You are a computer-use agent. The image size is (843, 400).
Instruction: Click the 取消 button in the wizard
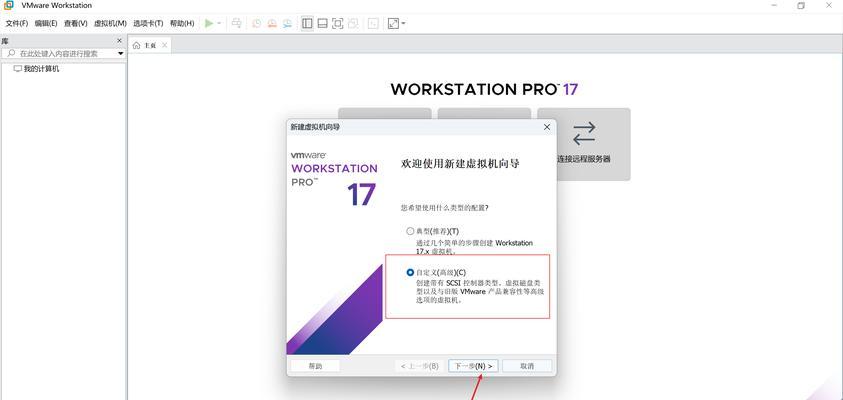coord(527,366)
